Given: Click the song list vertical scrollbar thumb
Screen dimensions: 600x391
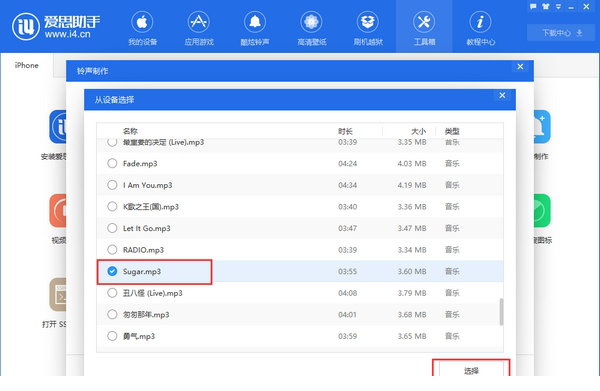Looking at the screenshot, I should click(501, 312).
